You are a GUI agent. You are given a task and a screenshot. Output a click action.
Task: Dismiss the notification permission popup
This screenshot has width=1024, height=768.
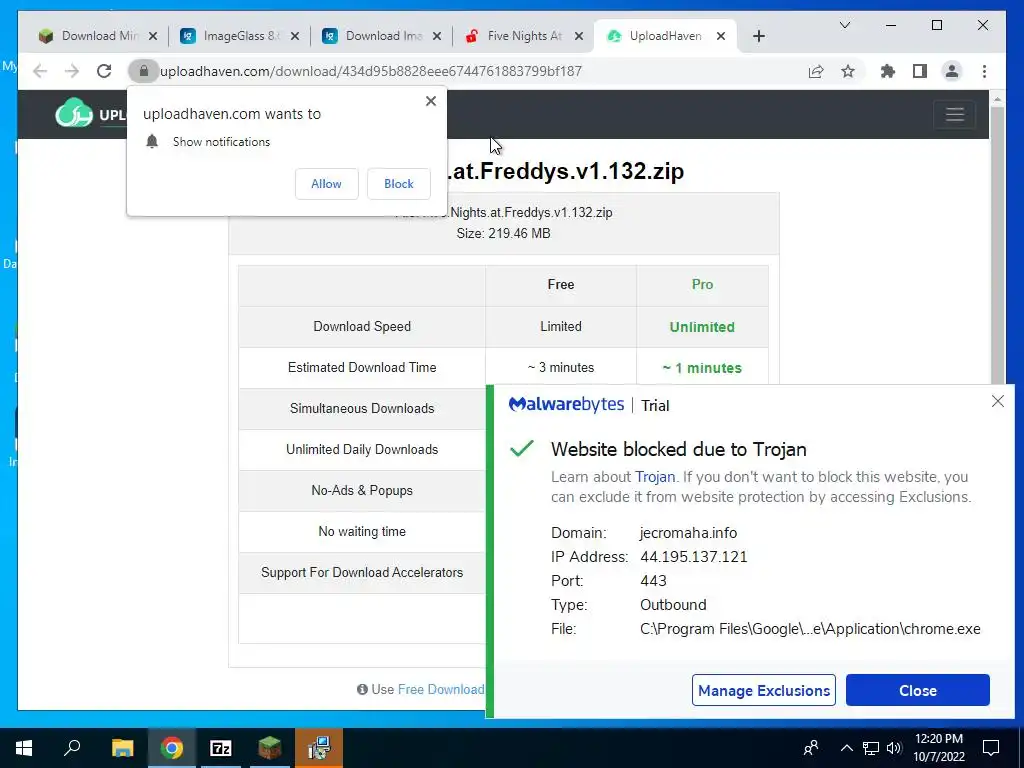[x=430, y=101]
